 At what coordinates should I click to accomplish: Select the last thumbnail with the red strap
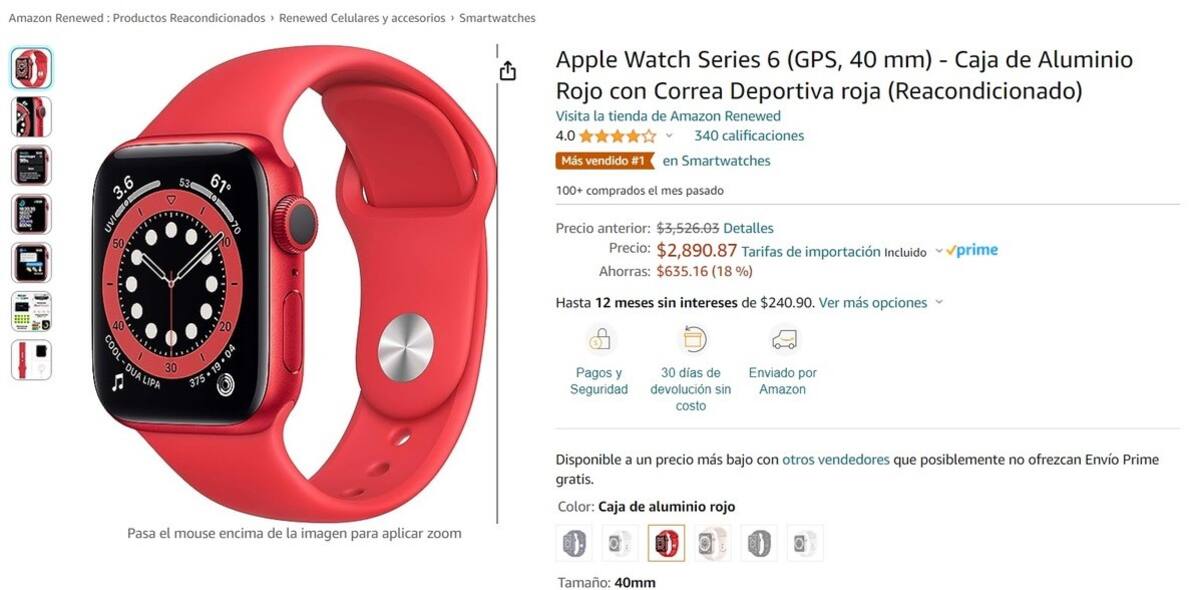[31, 360]
